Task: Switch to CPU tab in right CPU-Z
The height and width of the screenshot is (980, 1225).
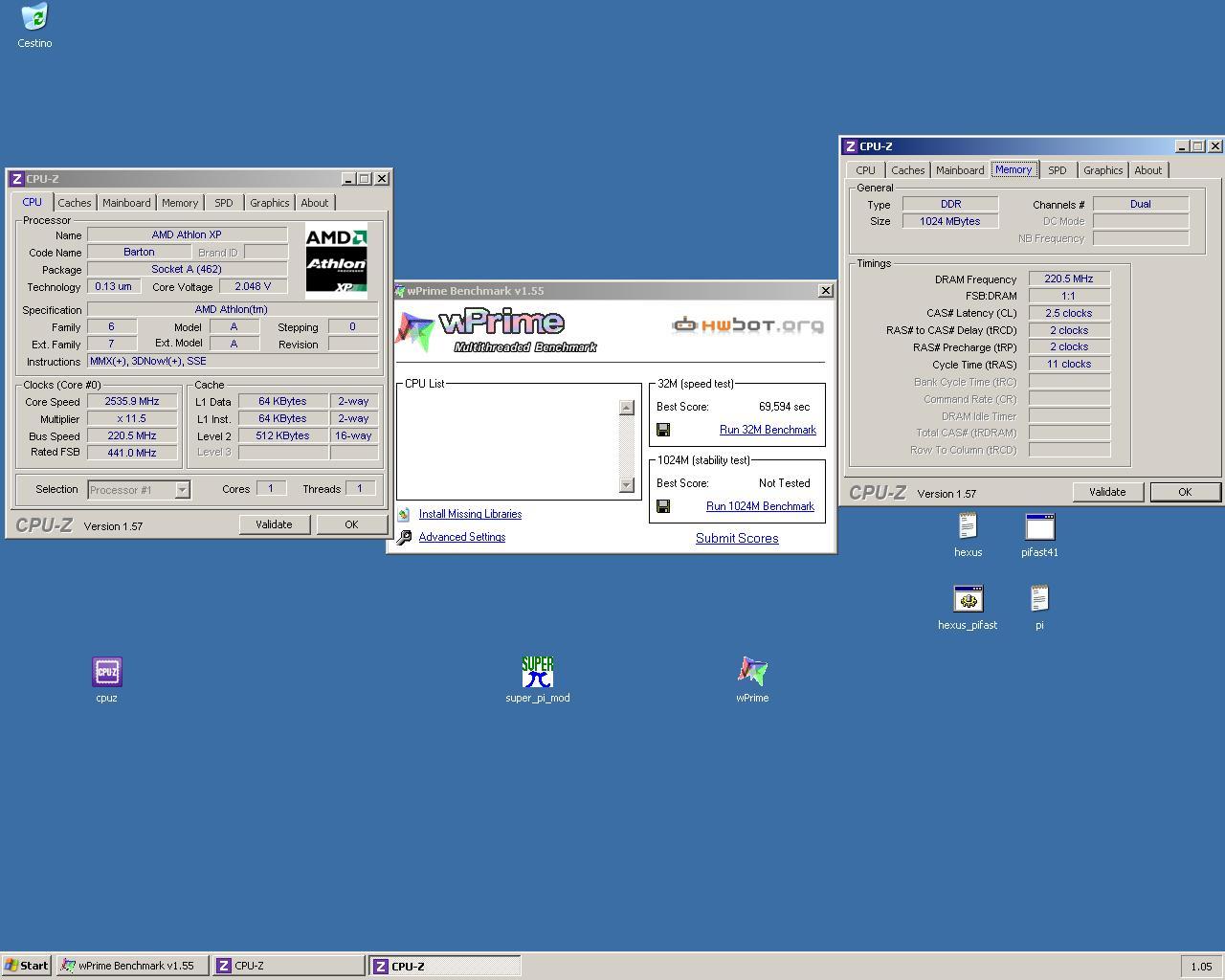Action: point(866,170)
